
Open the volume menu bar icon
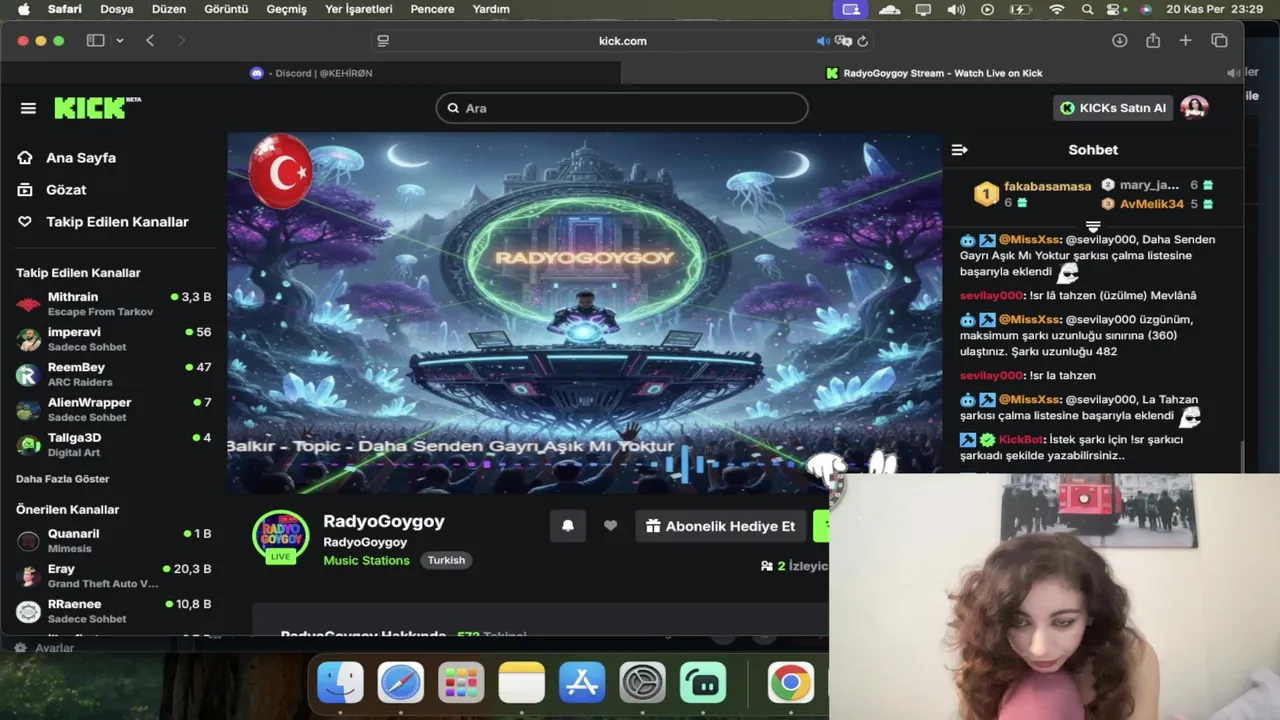click(x=956, y=9)
